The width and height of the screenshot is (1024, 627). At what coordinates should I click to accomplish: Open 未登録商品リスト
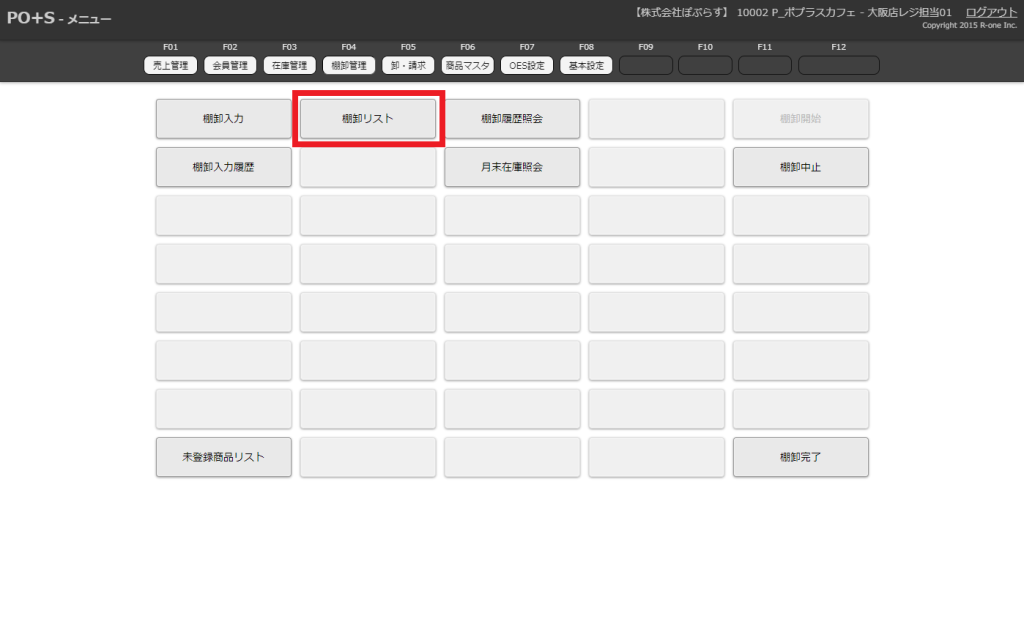point(223,457)
